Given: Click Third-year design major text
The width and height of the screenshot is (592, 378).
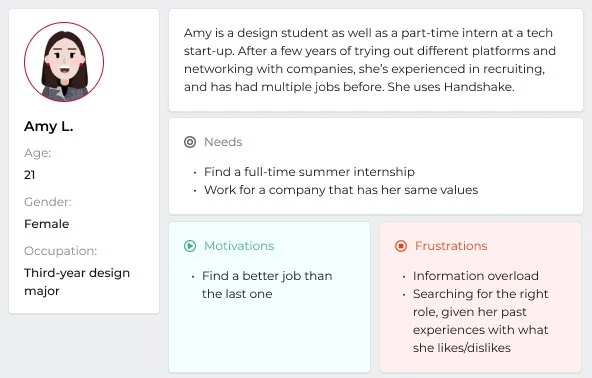Looking at the screenshot, I should pyautogui.click(x=77, y=282).
